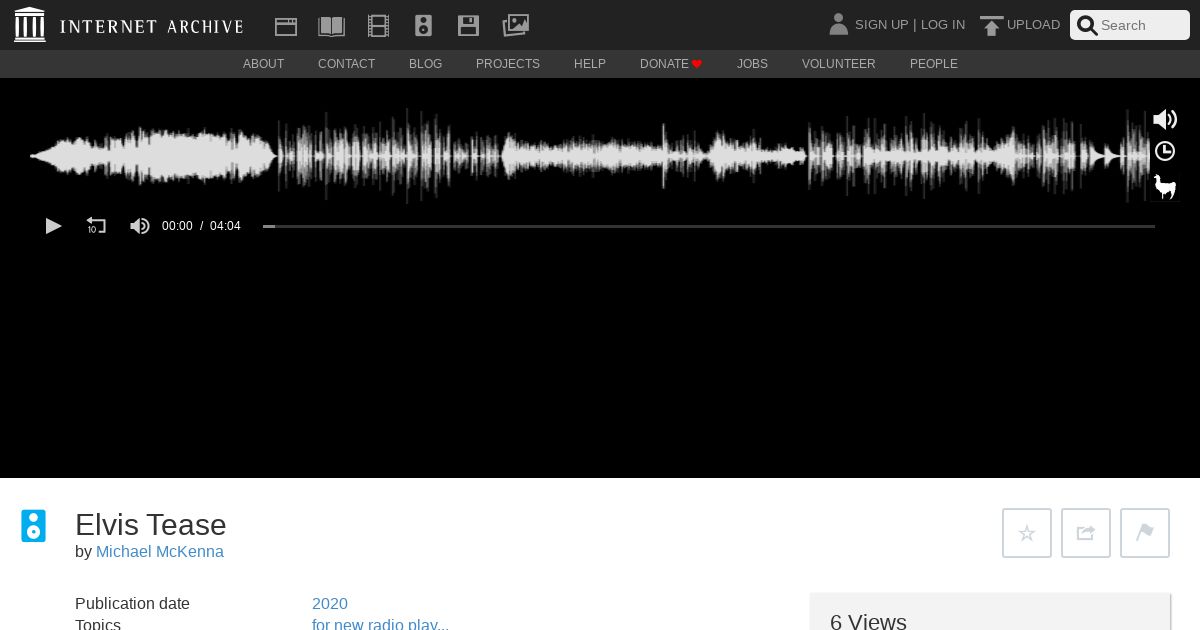Click the Upload arrow icon
The width and height of the screenshot is (1200, 630).
pyautogui.click(x=991, y=26)
